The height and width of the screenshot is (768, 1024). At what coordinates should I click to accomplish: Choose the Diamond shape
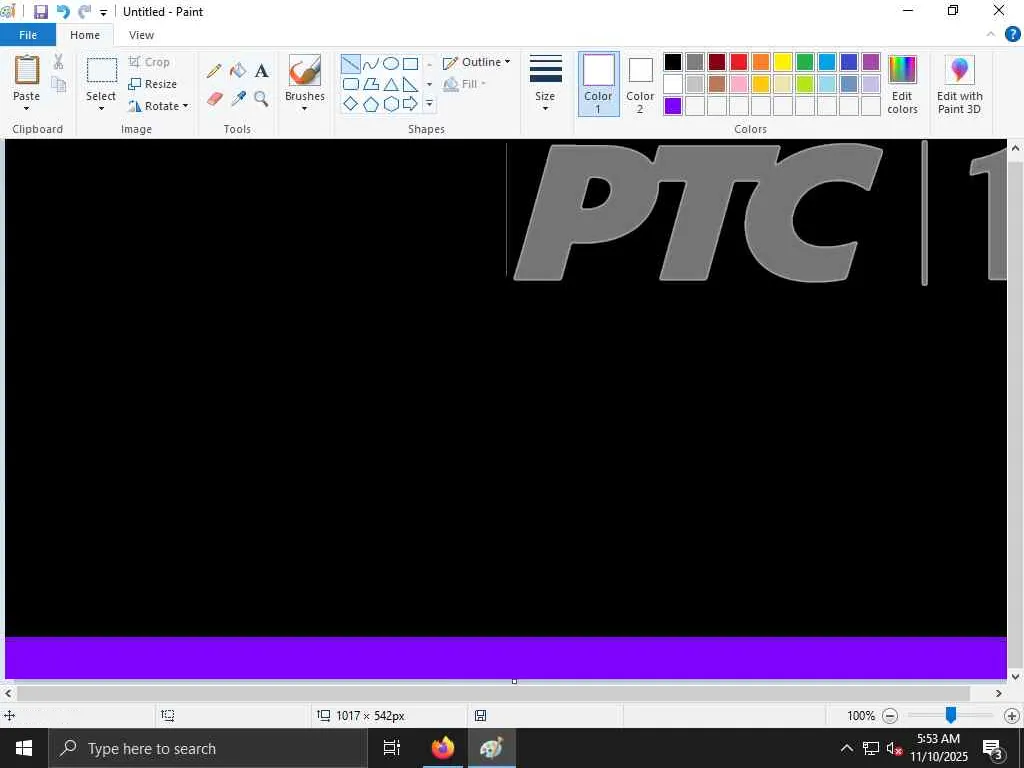351,104
